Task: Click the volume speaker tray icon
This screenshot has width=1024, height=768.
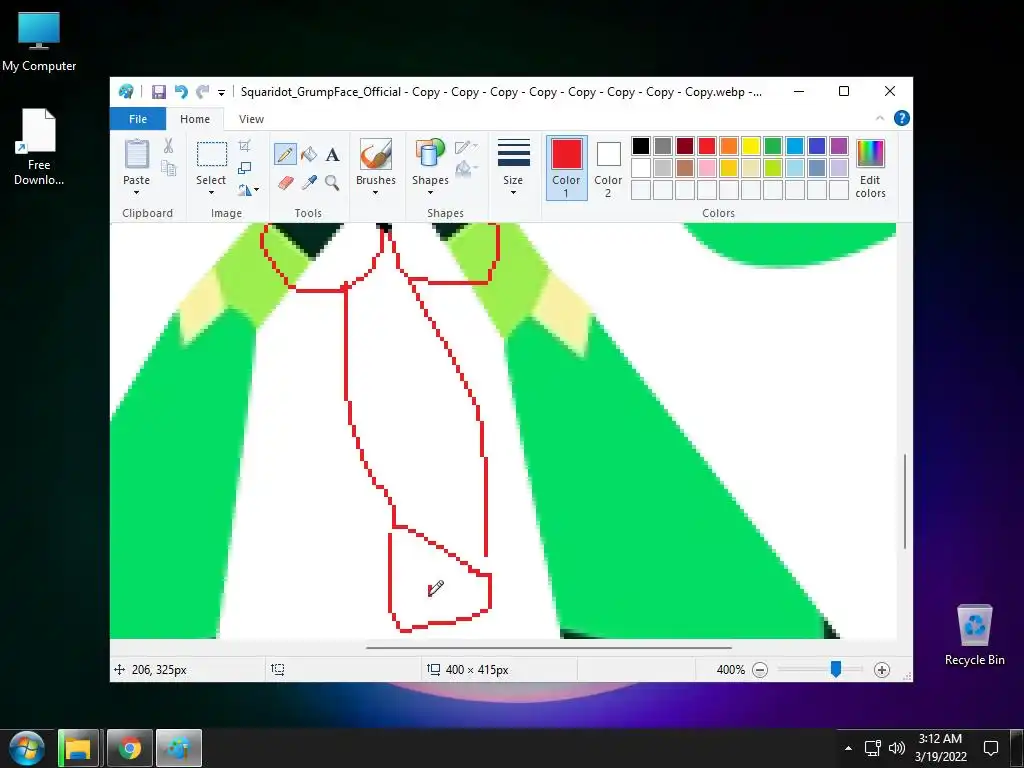Action: 896,748
